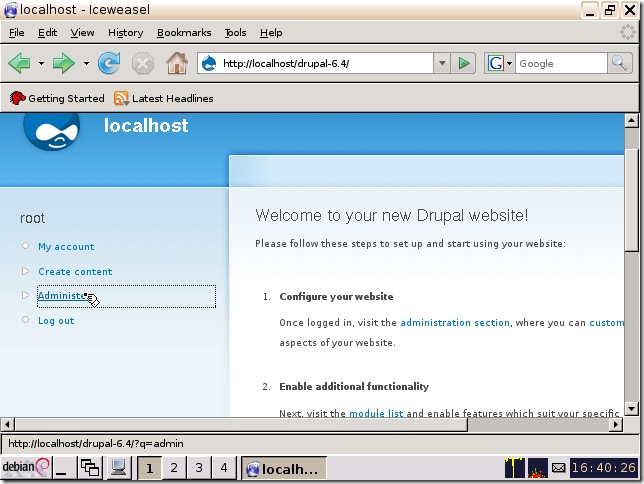Click the Log out link

click(x=56, y=320)
